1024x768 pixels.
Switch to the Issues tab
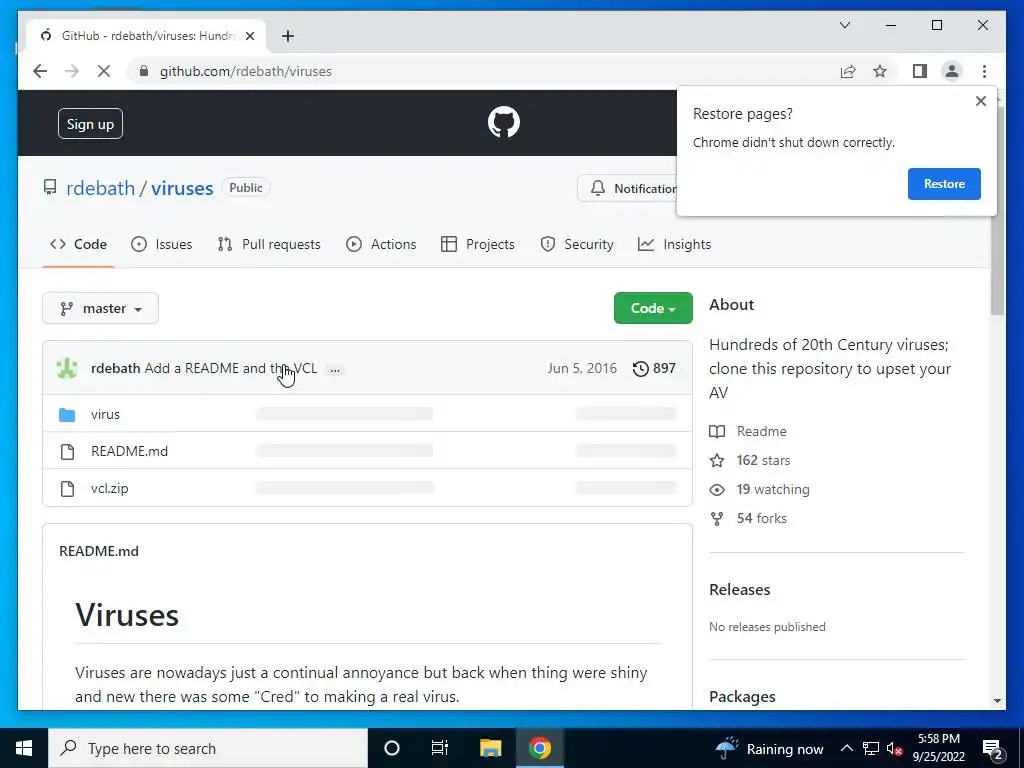(162, 244)
